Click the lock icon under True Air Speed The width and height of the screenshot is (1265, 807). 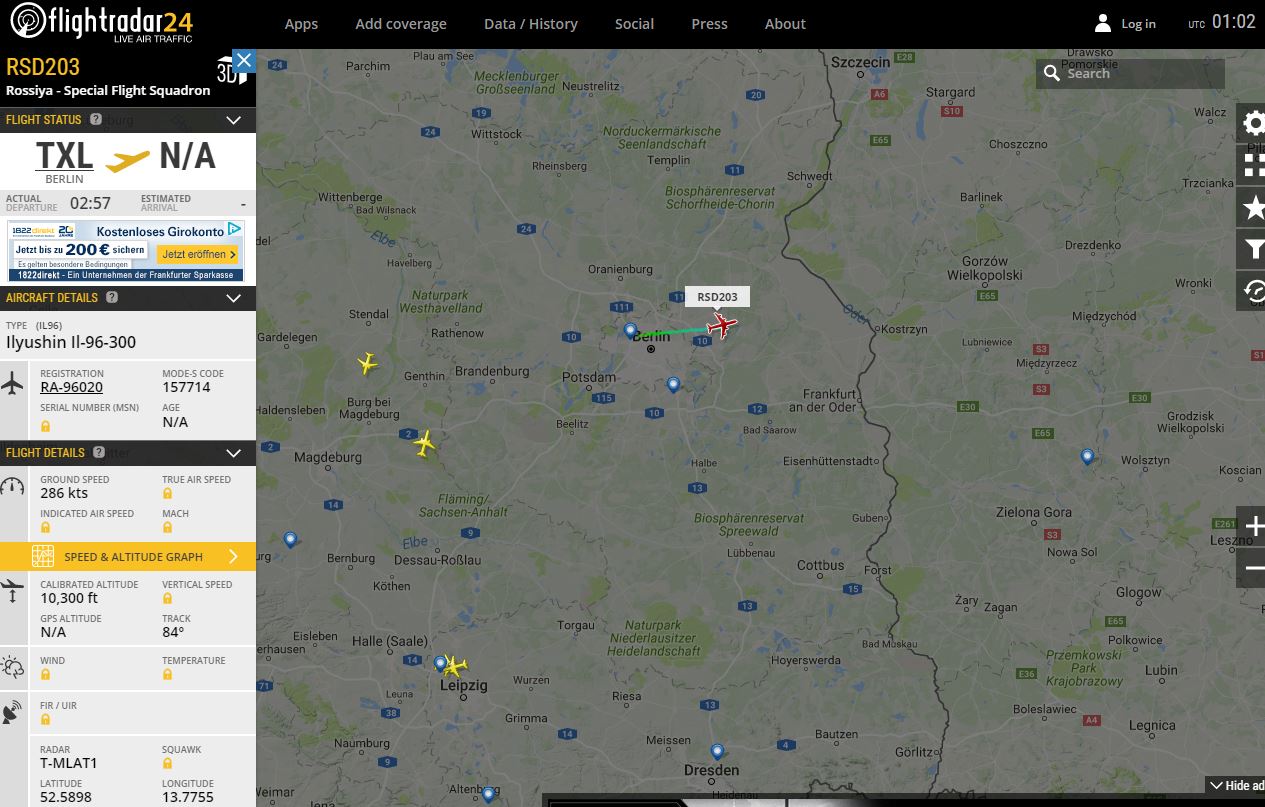tap(168, 493)
